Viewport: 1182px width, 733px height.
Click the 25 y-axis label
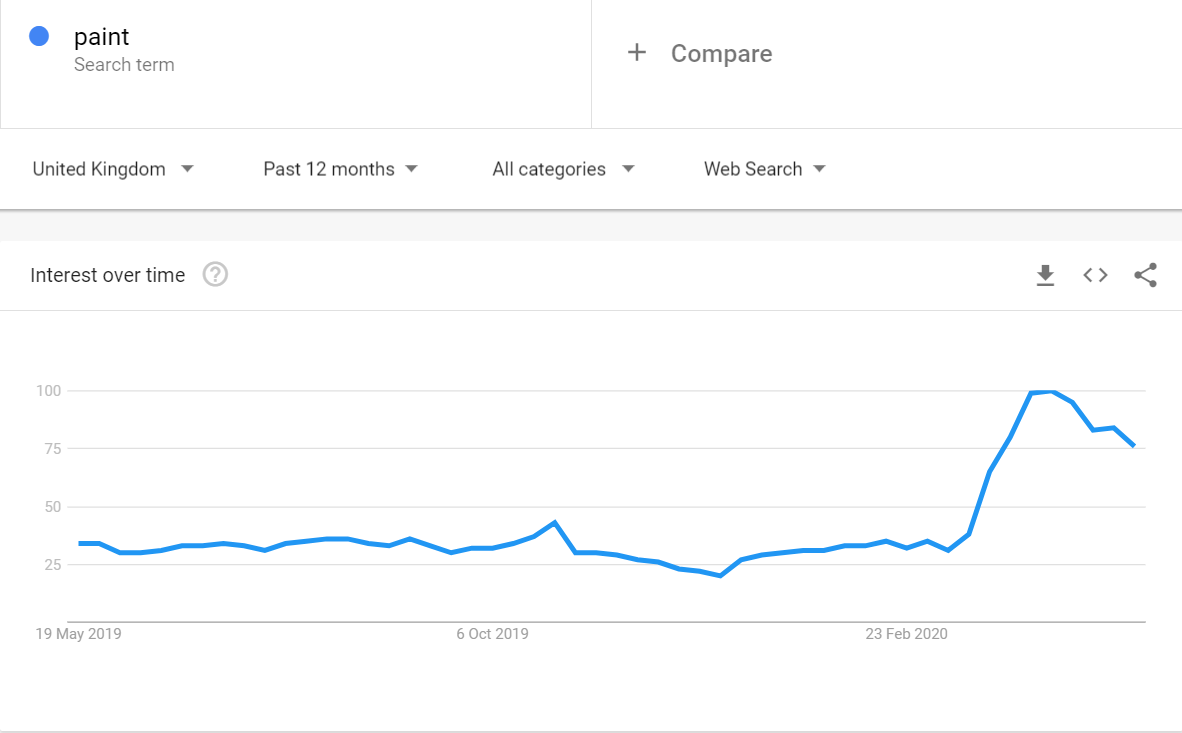pos(53,565)
